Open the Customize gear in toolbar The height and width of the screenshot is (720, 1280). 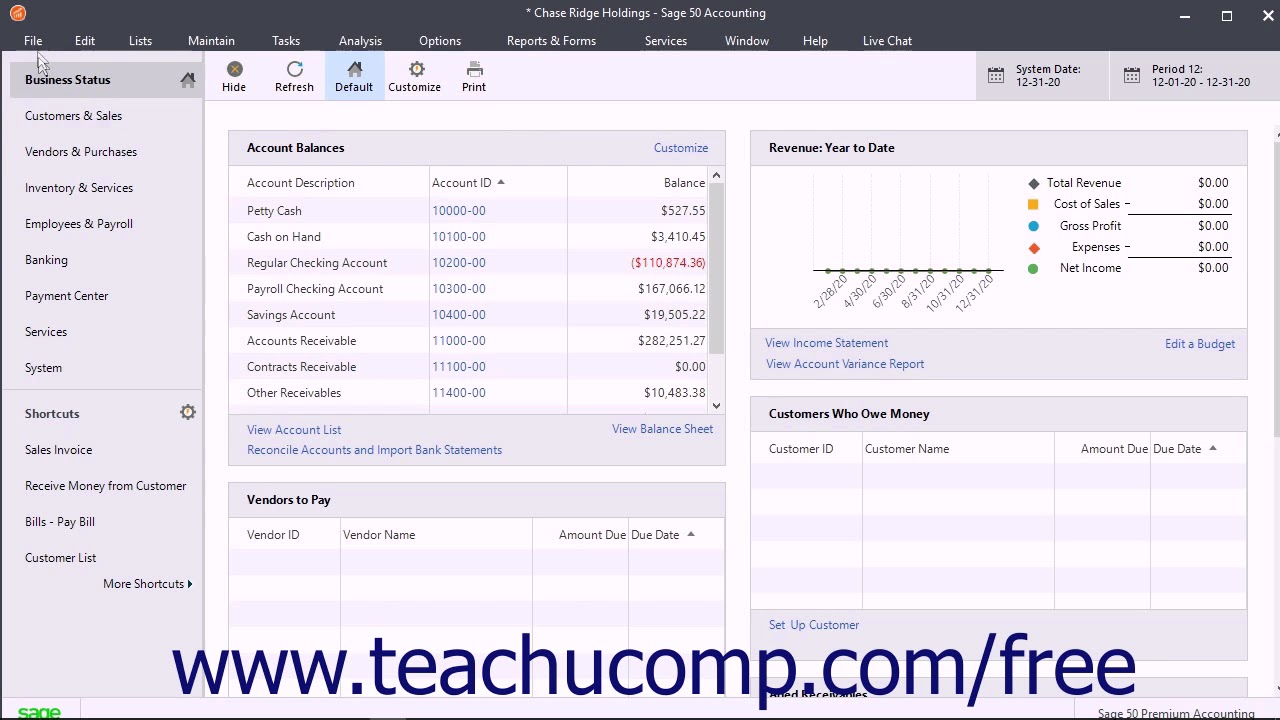click(x=416, y=69)
